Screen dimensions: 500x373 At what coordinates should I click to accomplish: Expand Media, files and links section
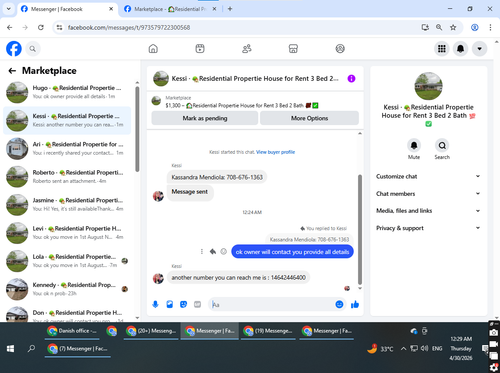coord(428,211)
